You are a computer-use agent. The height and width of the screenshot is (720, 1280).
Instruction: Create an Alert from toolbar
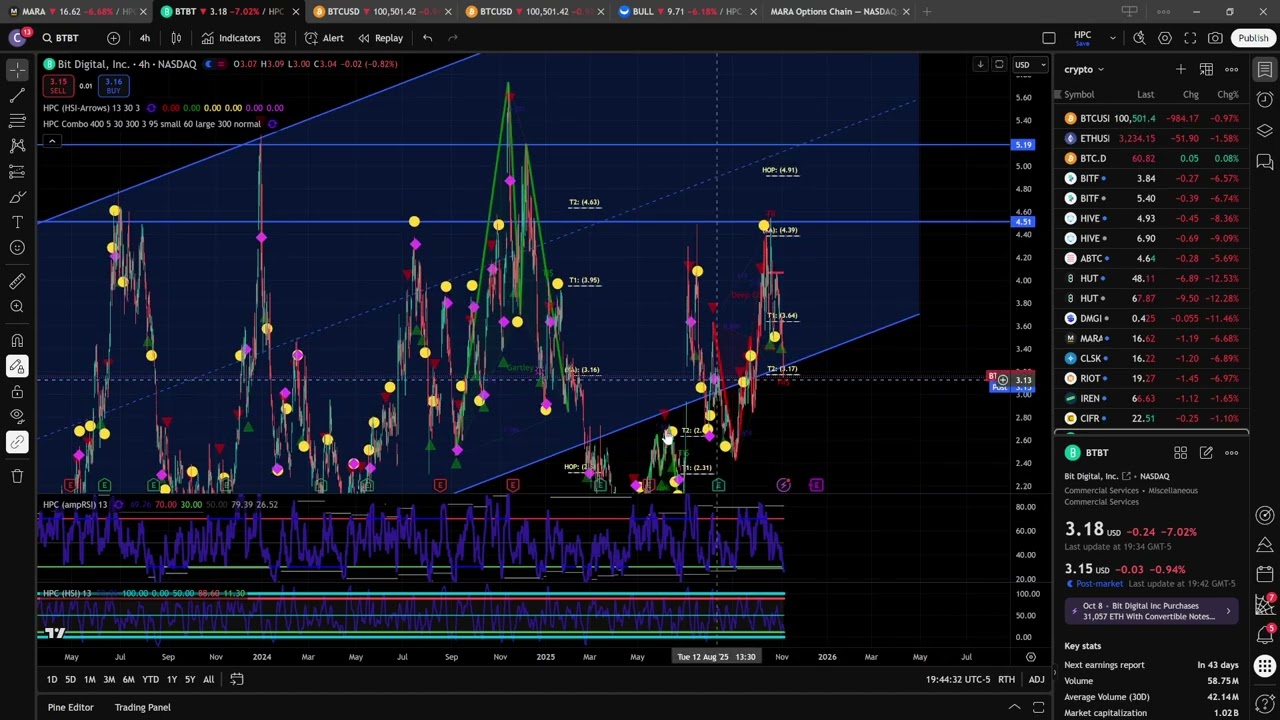coord(324,38)
